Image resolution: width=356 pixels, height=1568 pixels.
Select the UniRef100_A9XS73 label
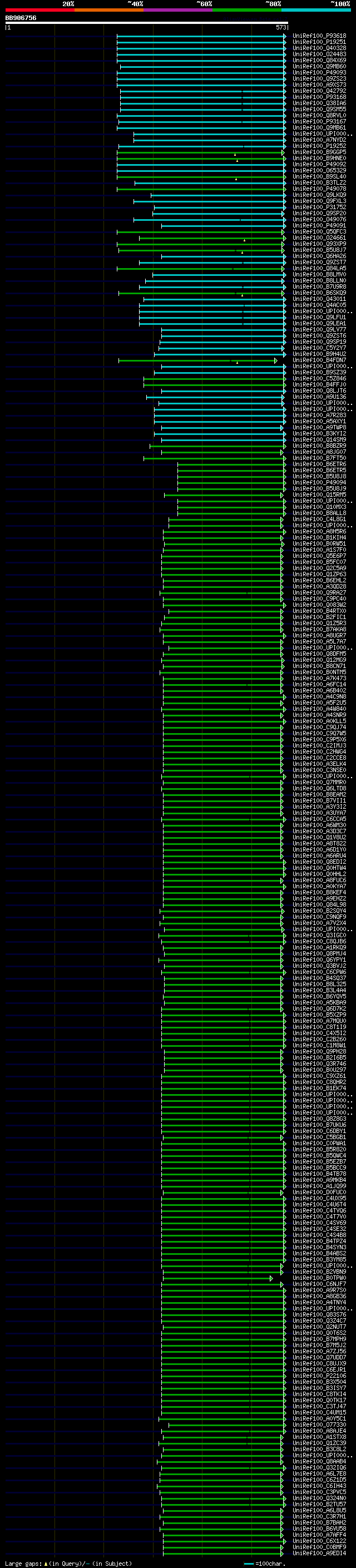(319, 85)
